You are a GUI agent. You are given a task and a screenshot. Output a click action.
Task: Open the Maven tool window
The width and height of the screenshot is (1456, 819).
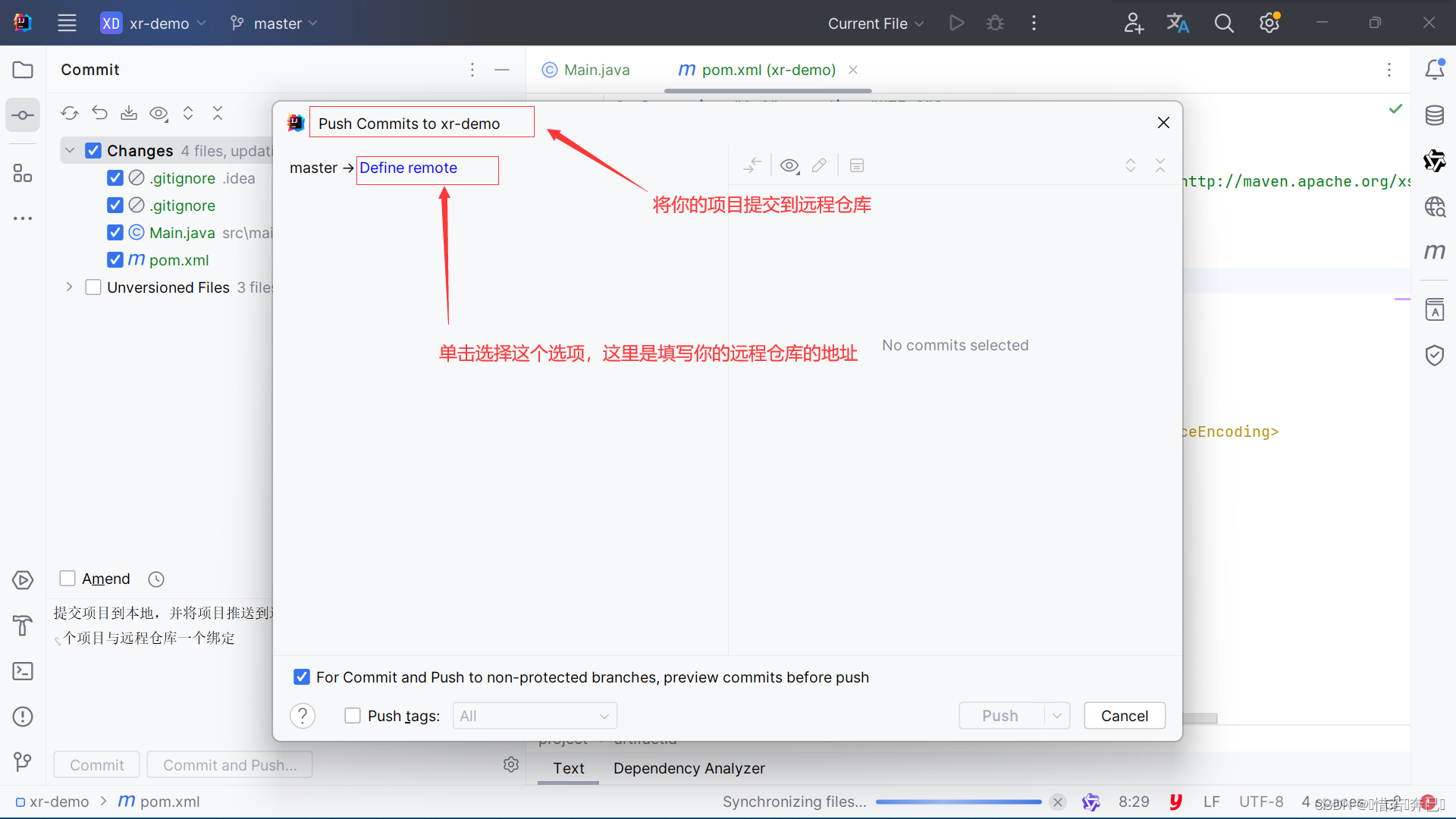pyautogui.click(x=1435, y=251)
